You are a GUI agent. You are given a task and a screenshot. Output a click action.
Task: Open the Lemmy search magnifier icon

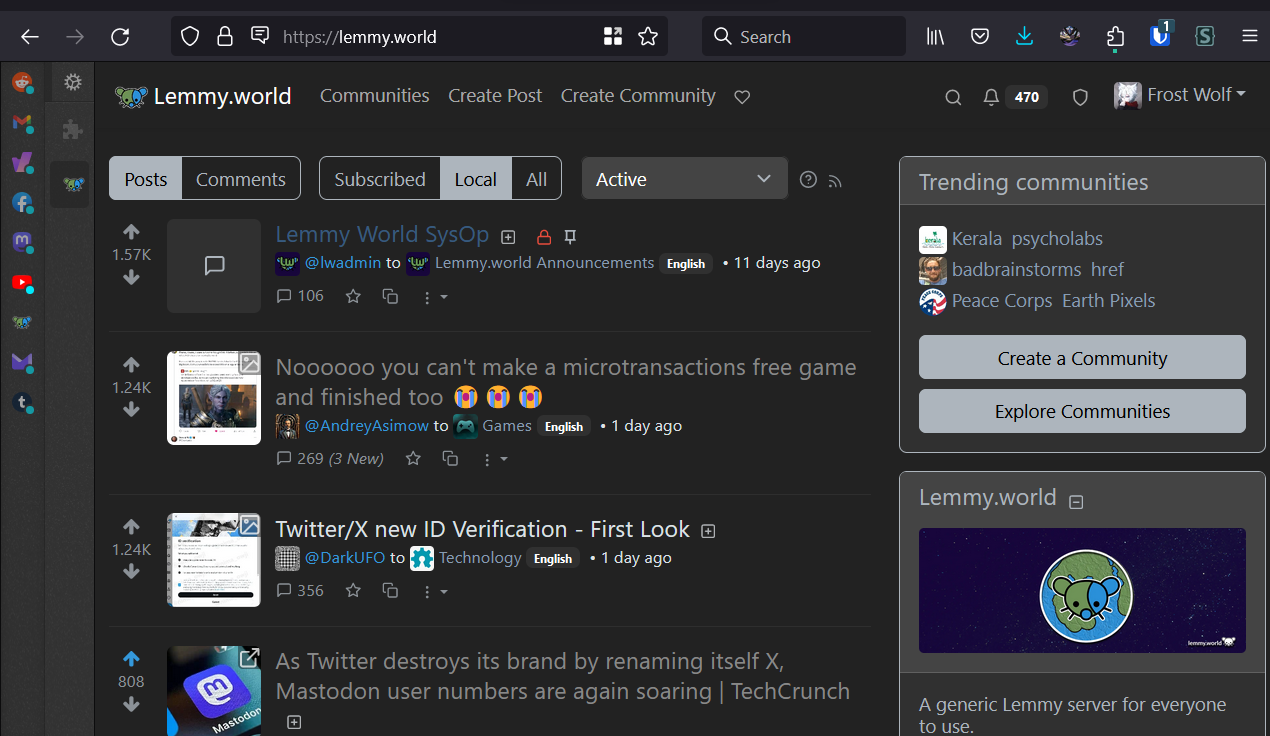(953, 97)
